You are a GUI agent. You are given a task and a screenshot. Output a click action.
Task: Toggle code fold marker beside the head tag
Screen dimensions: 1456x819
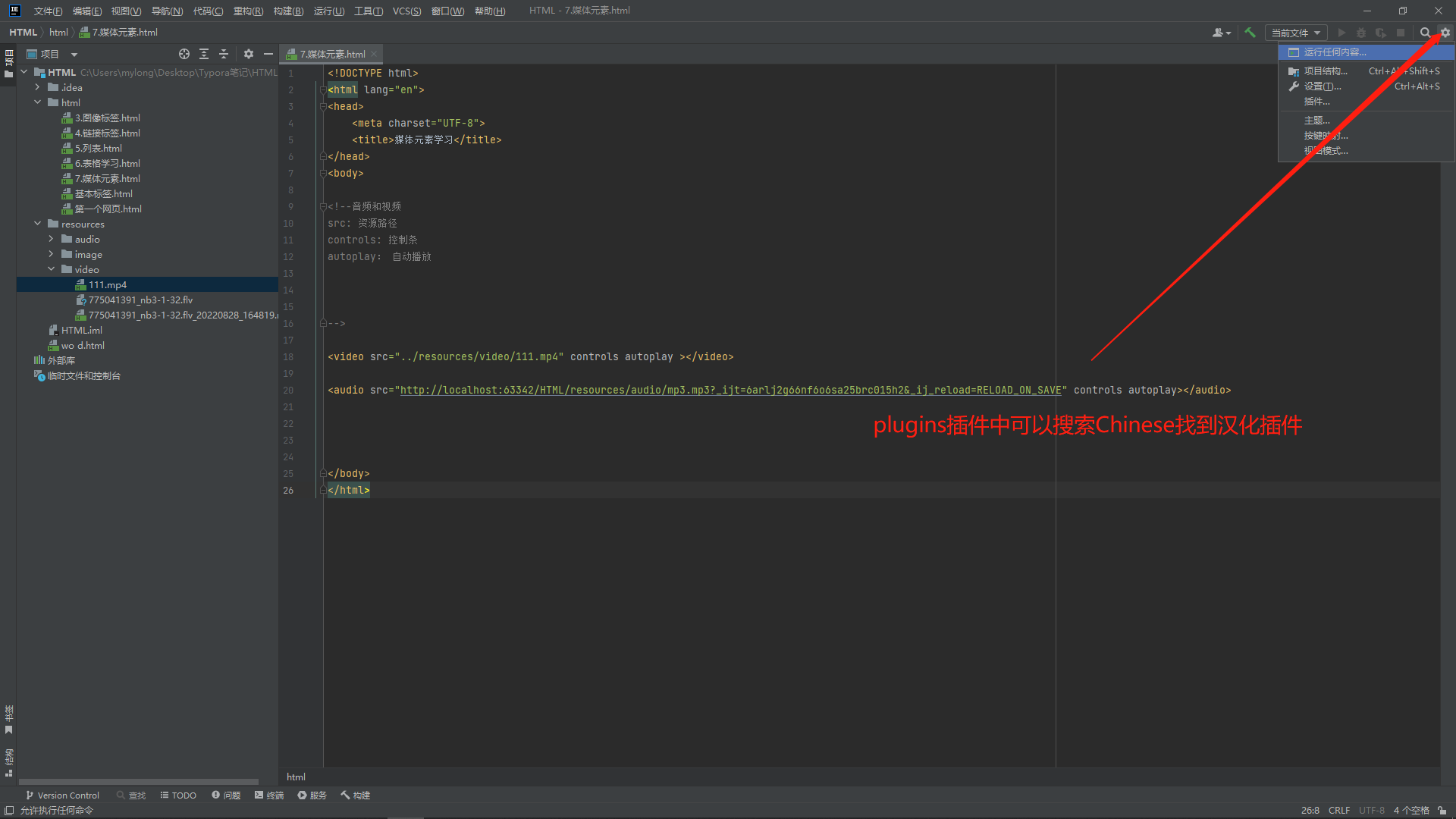tap(322, 106)
